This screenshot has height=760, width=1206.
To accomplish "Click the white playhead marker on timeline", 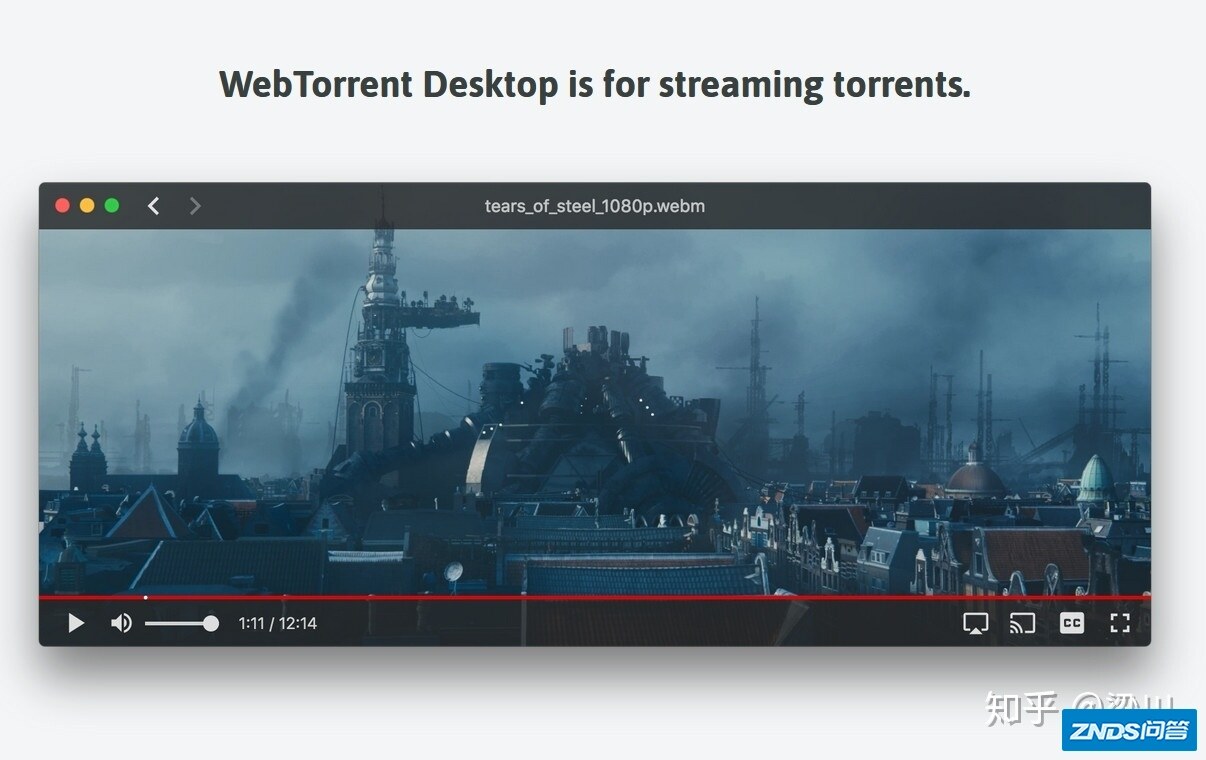I will [146, 597].
